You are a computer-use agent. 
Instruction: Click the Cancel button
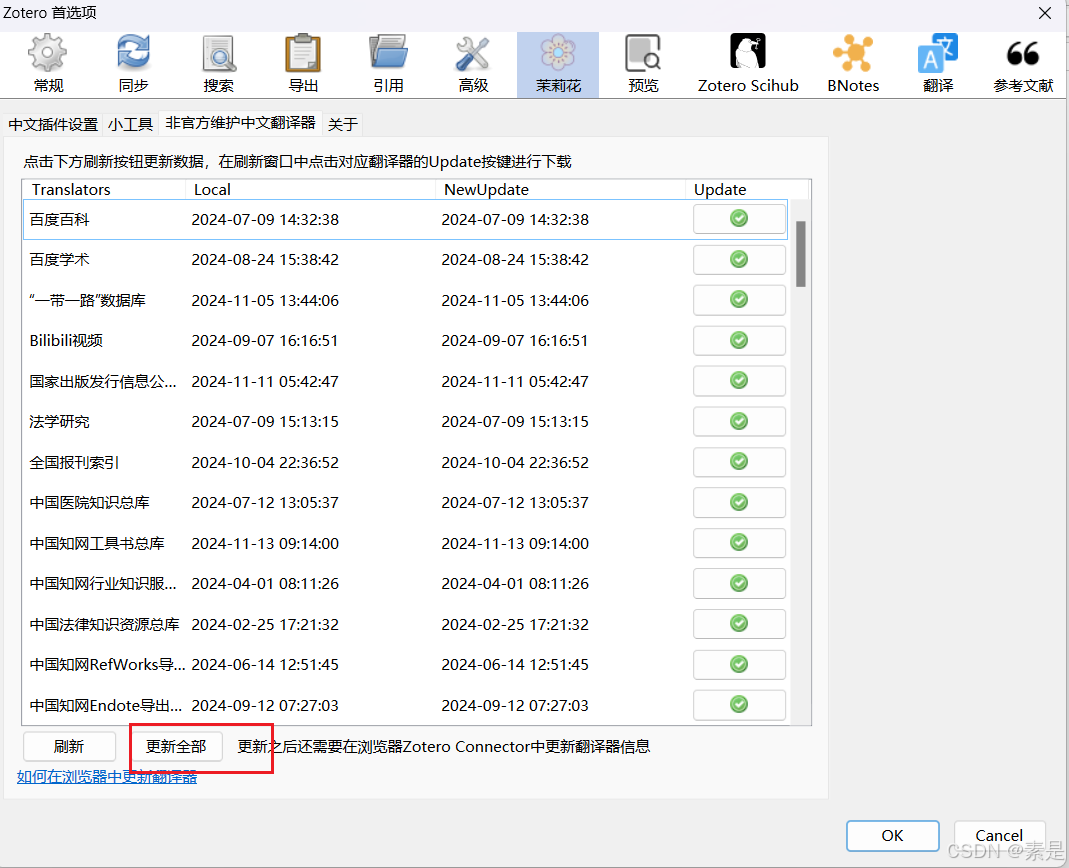point(999,836)
